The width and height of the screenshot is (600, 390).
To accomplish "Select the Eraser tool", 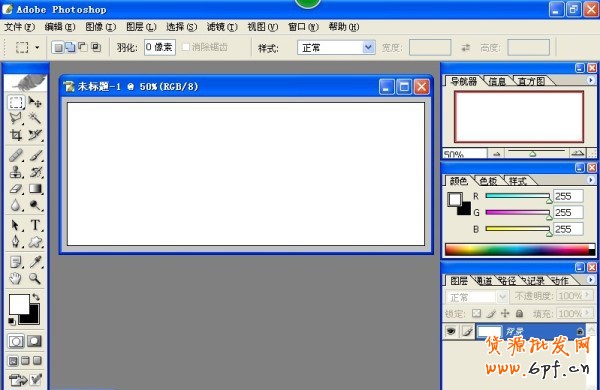I will point(16,188).
